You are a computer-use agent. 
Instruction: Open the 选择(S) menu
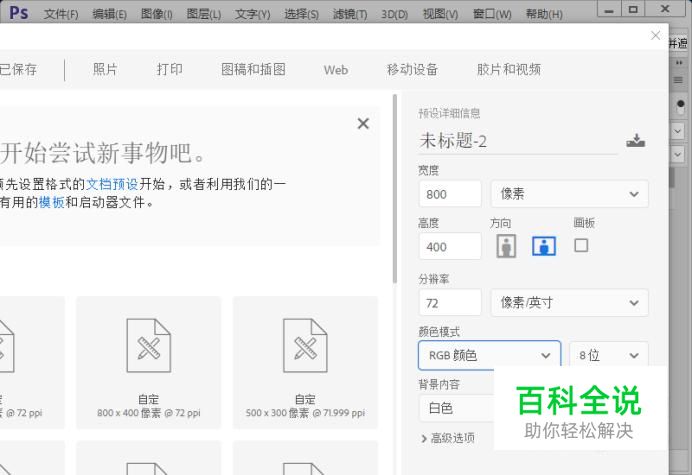point(301,14)
